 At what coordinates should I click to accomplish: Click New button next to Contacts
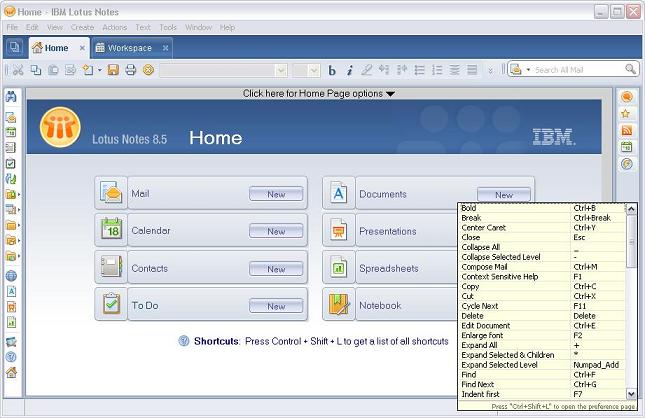pyautogui.click(x=276, y=269)
